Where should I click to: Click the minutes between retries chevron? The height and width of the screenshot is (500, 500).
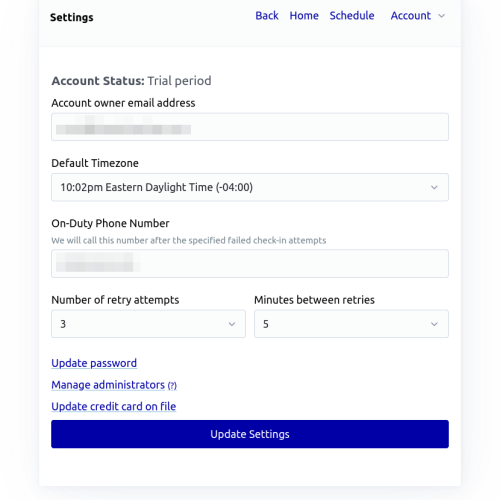pos(434,324)
